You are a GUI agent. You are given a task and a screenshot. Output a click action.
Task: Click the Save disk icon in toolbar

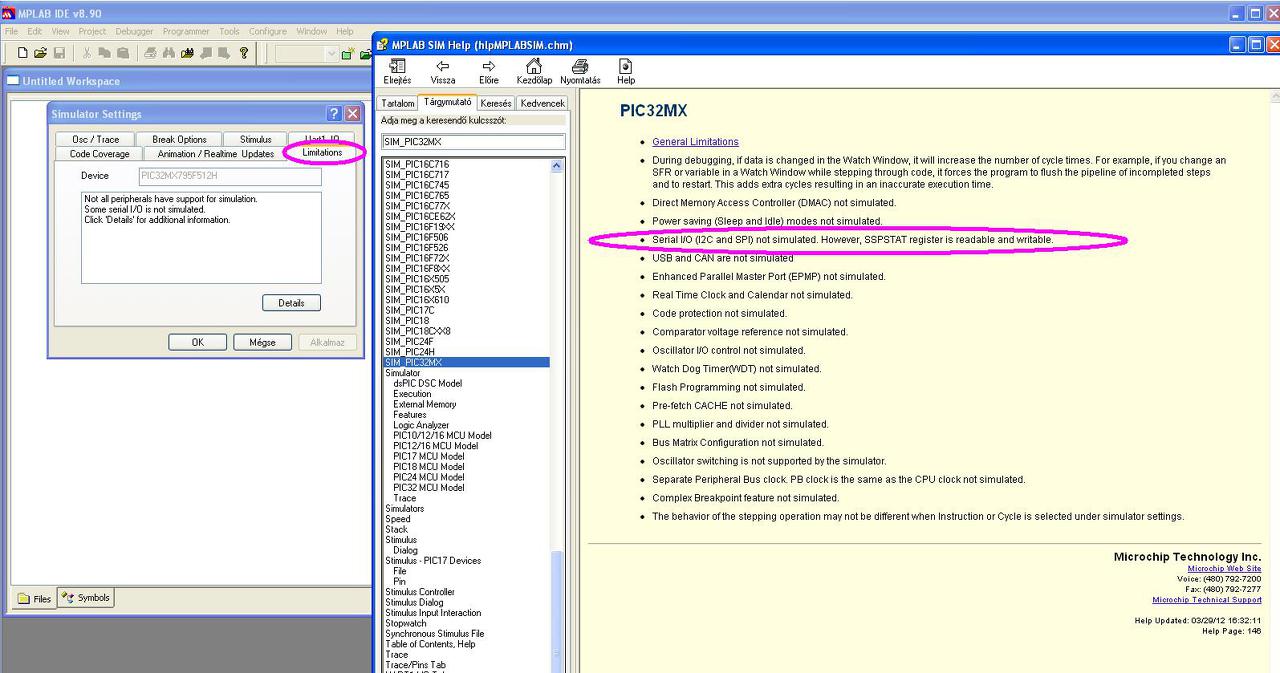59,53
